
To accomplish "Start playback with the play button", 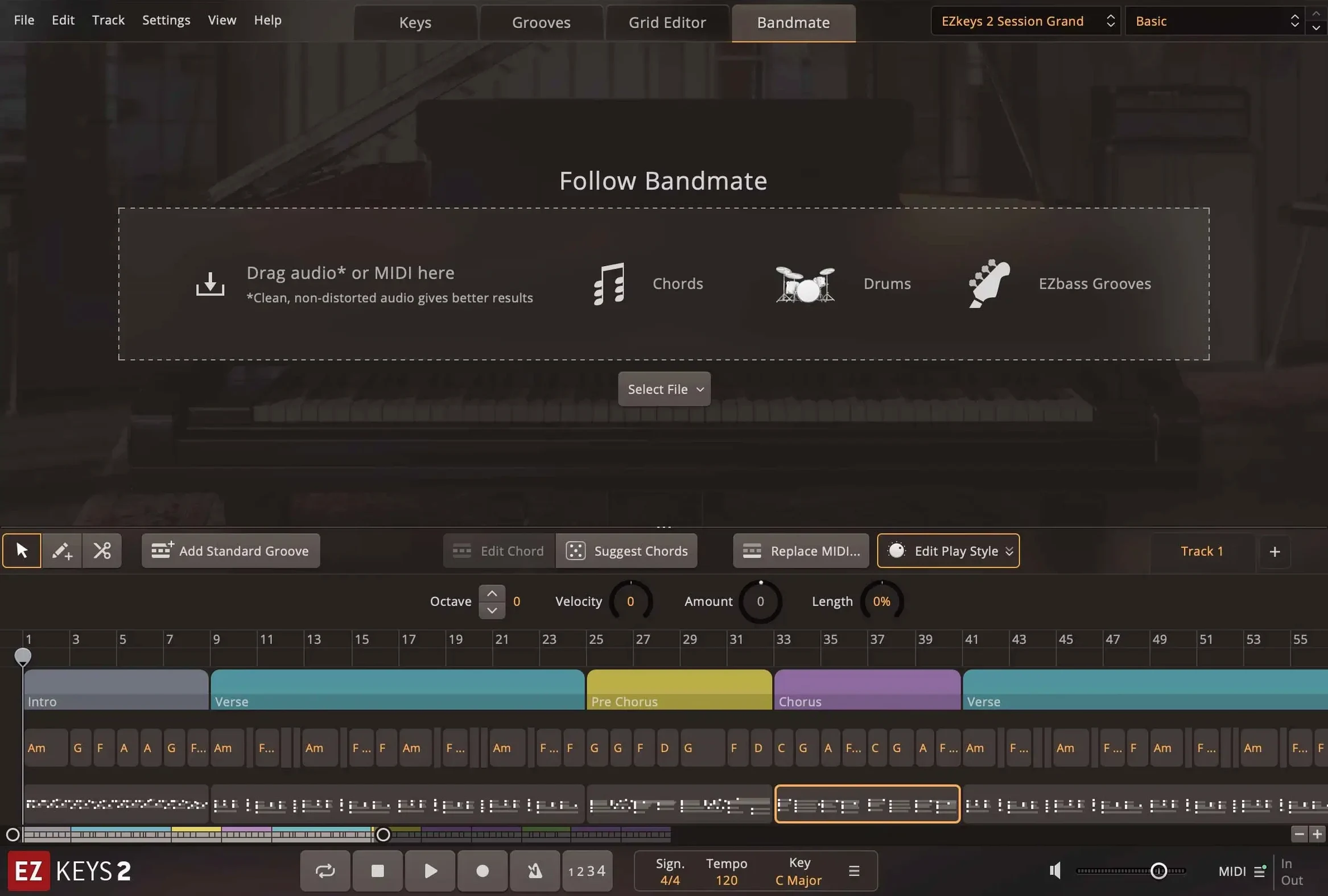I will (430, 871).
